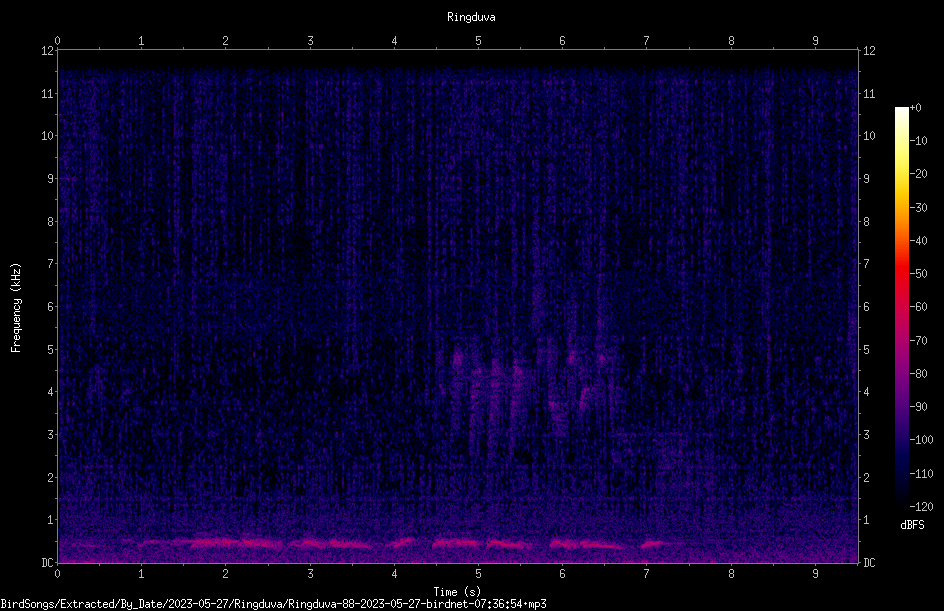
Task: Click the +0 top of color scale
Action: 915,107
